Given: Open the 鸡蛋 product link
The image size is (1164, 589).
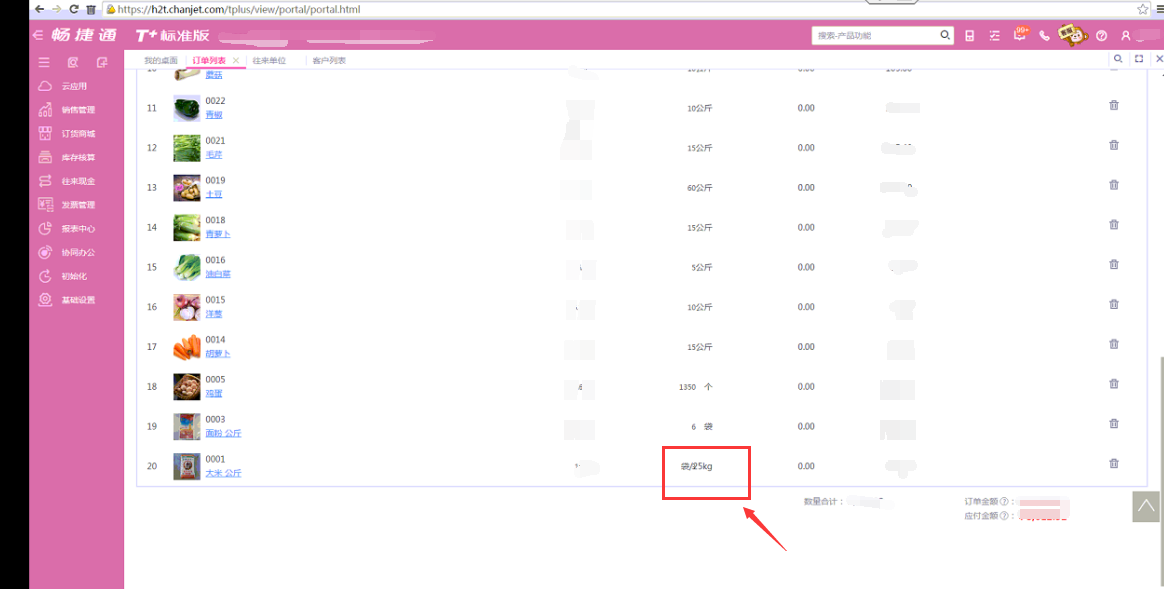Looking at the screenshot, I should tap(214, 394).
